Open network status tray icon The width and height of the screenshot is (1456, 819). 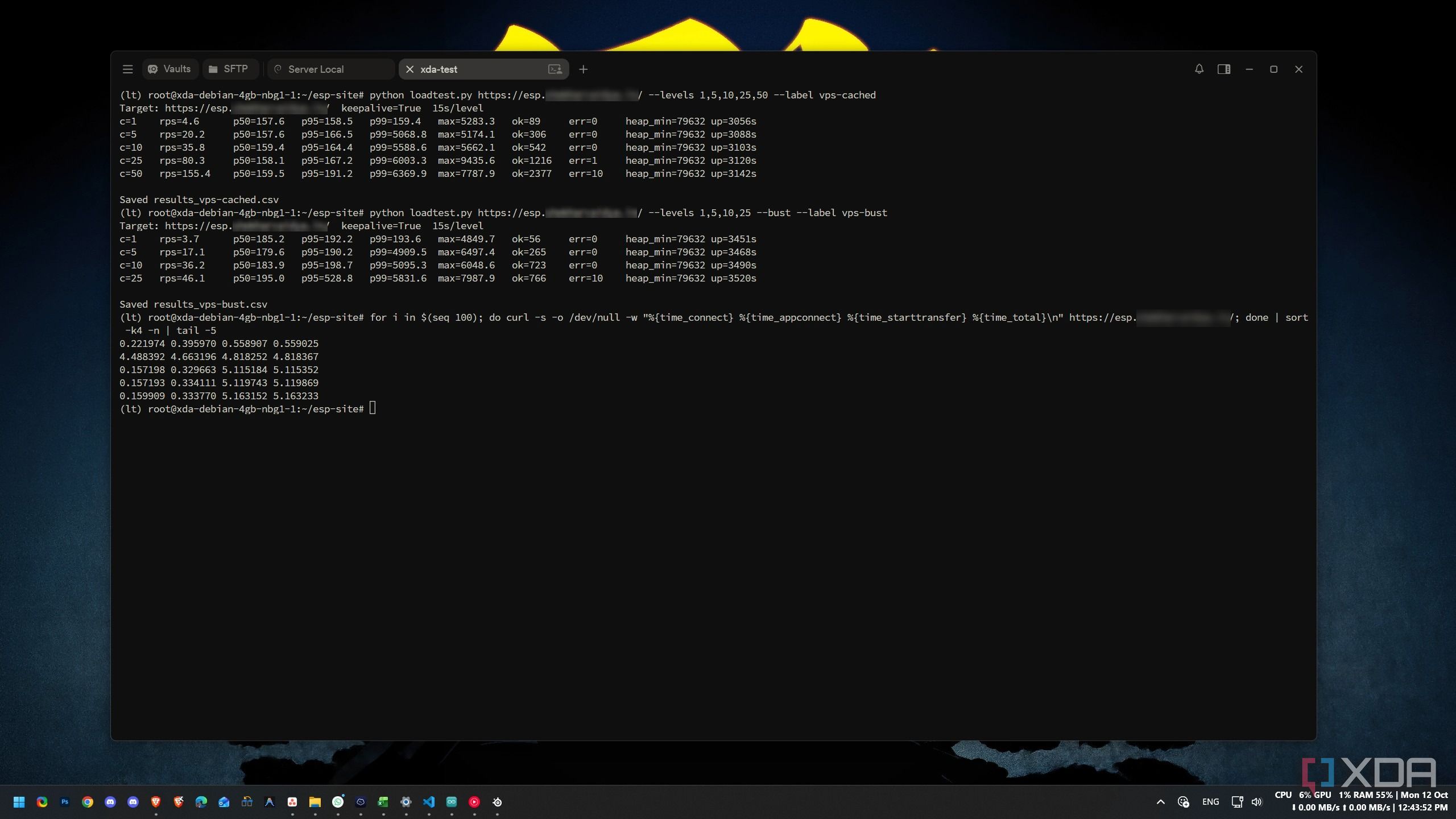pos(1237,802)
